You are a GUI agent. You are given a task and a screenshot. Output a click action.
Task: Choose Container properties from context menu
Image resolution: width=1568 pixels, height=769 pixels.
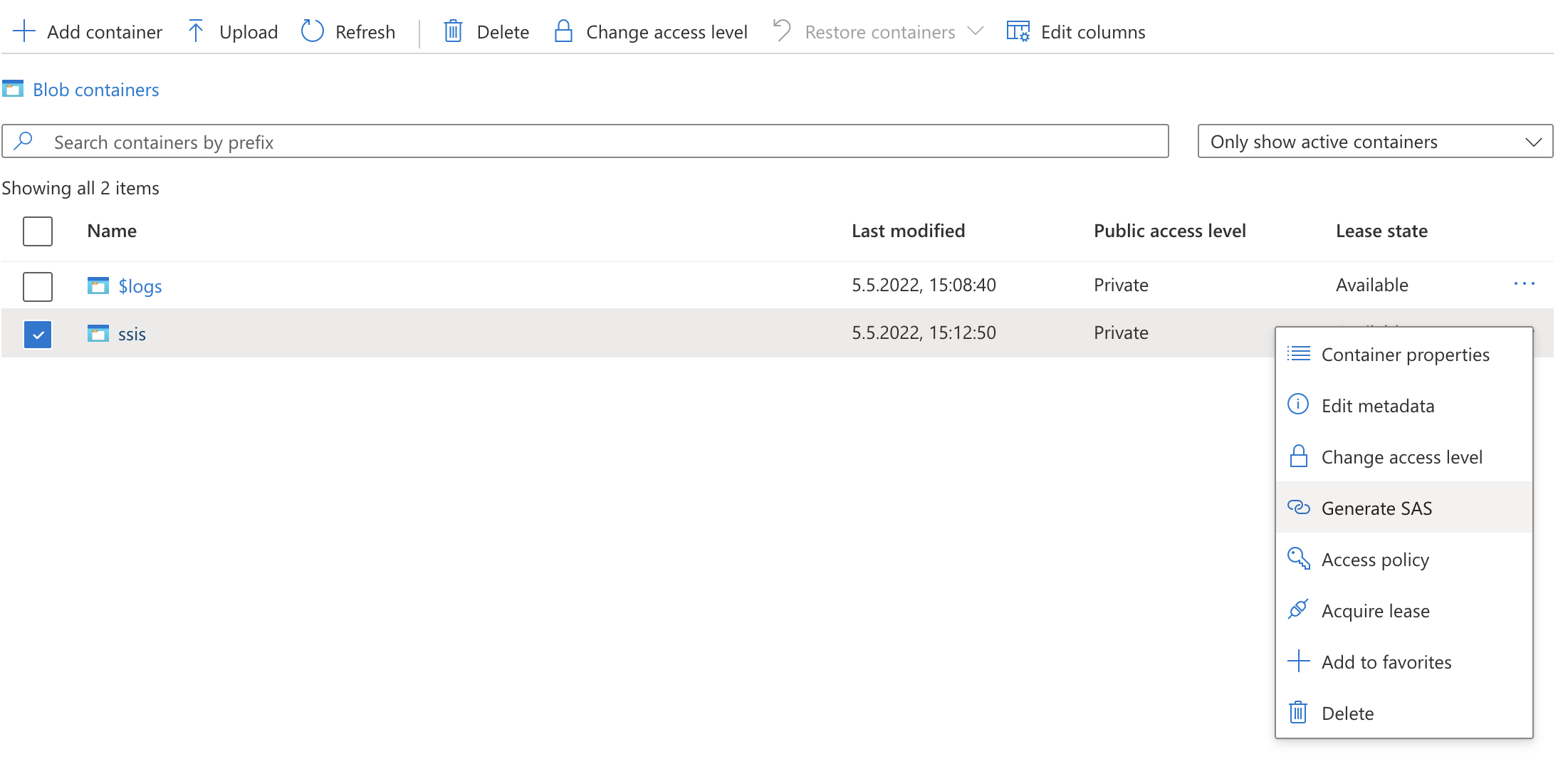coord(1404,354)
